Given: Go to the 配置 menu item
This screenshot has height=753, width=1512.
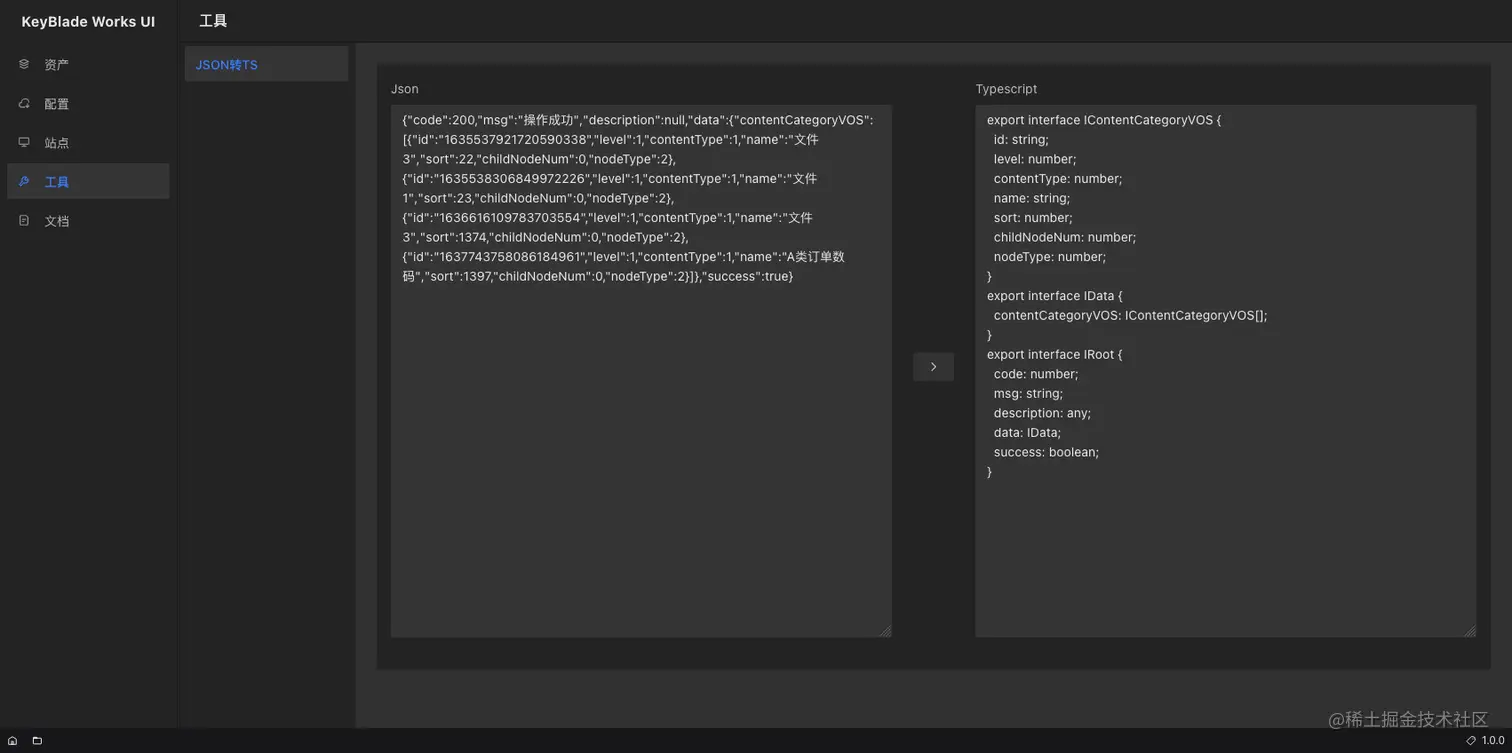Looking at the screenshot, I should (57, 104).
